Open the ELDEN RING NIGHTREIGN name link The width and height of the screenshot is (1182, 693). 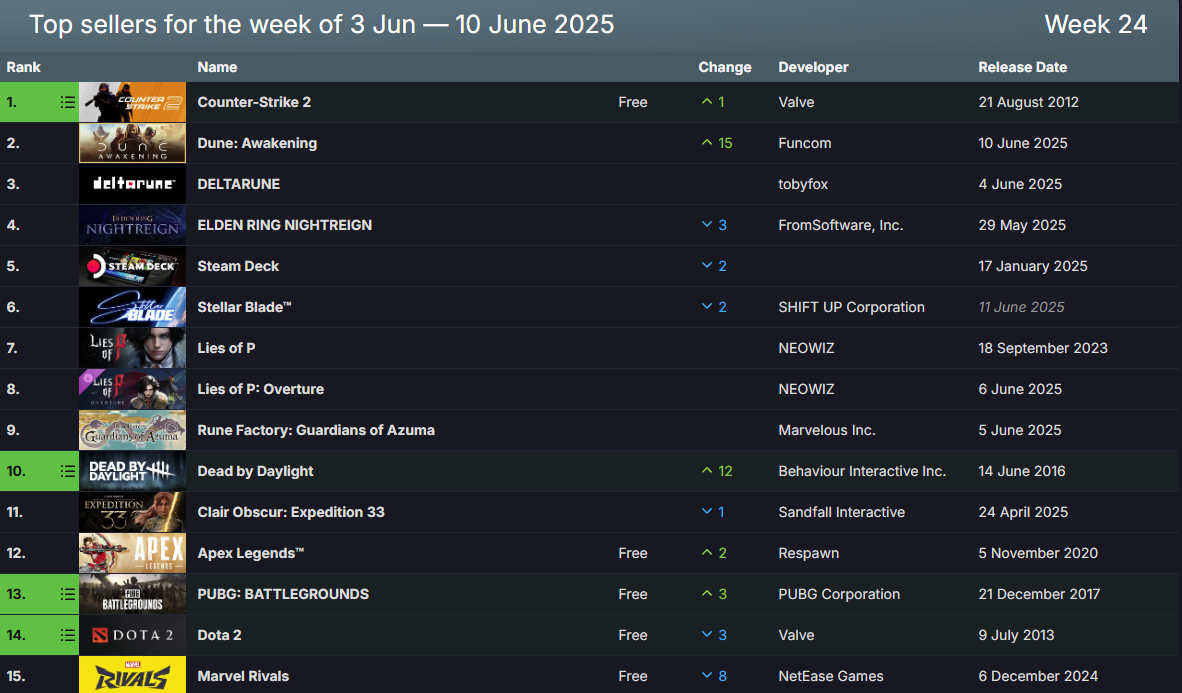(x=284, y=225)
